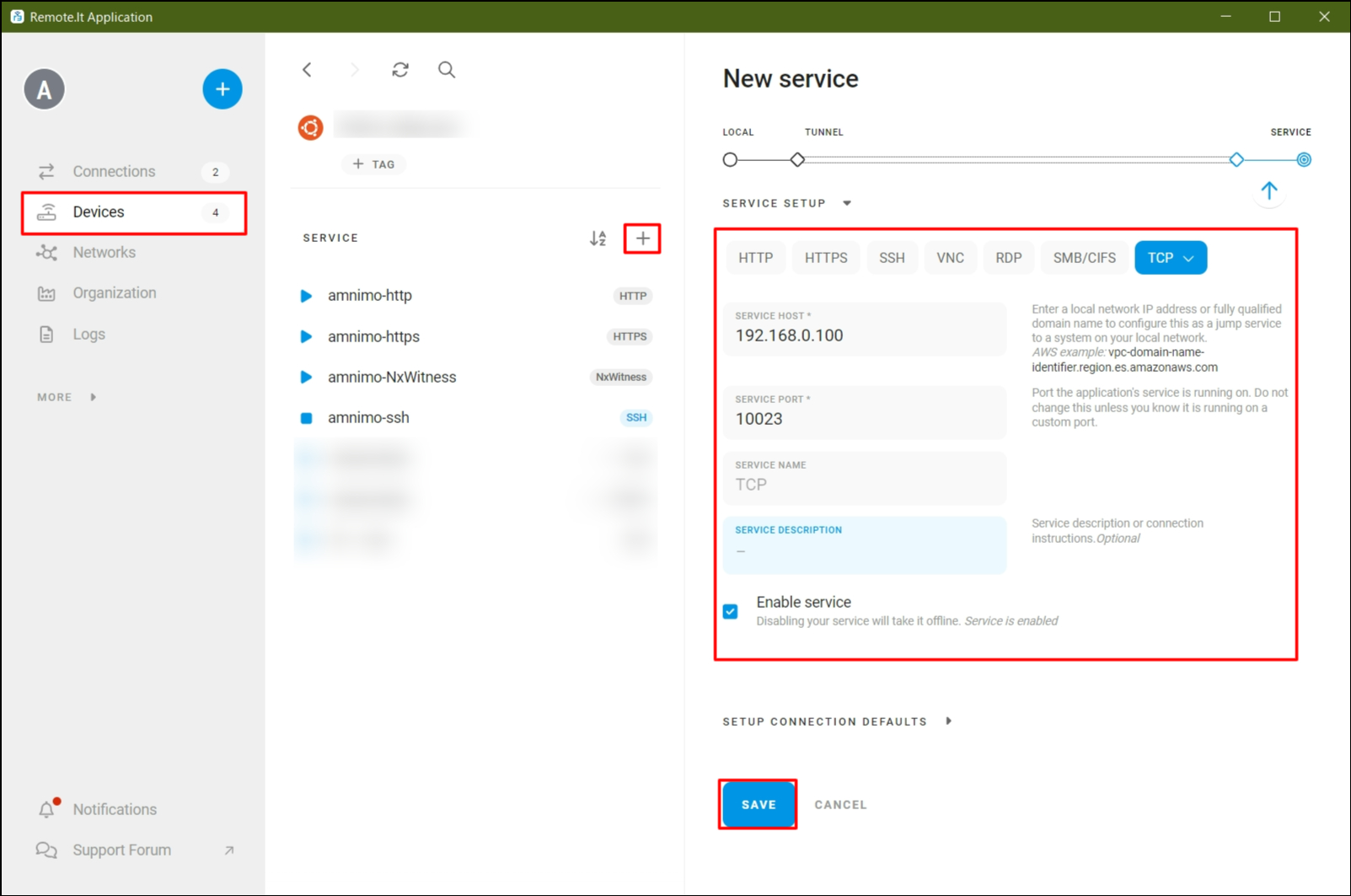Click the SERVICE target node in diagram

(1304, 159)
